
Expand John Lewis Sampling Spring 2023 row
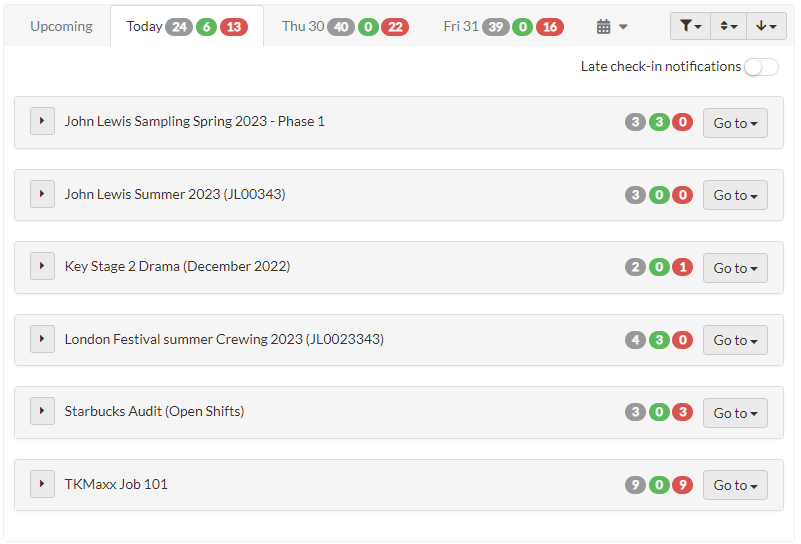point(42,121)
